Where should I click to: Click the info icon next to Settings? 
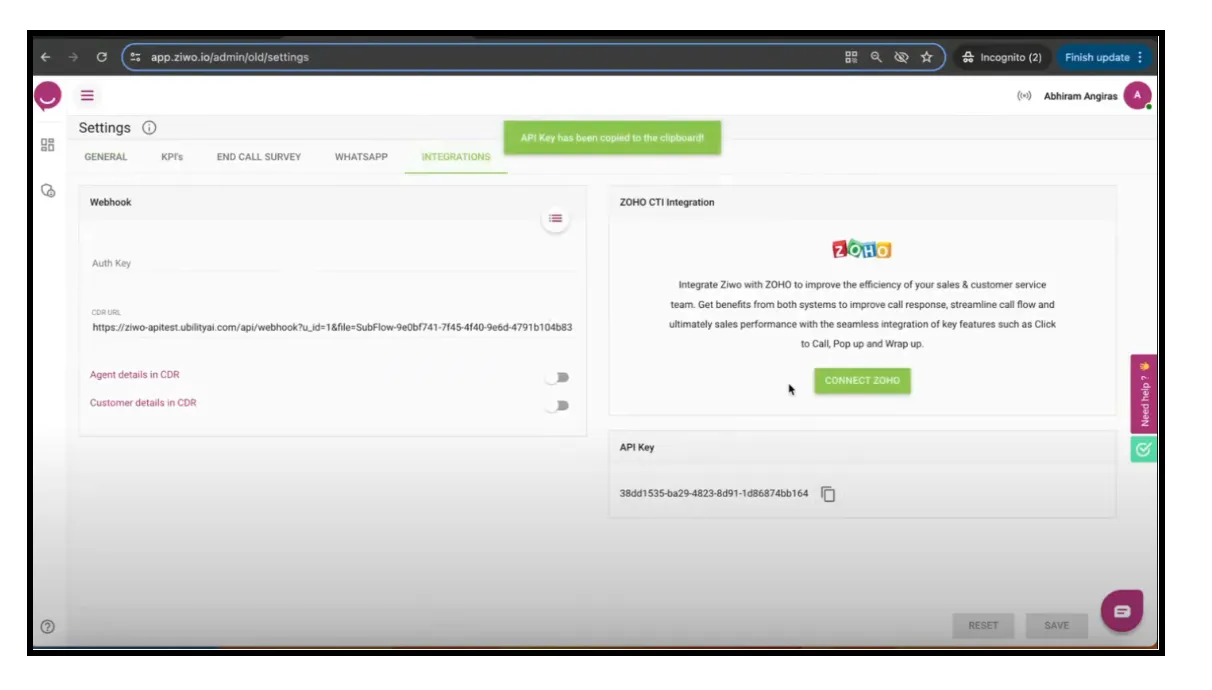149,128
